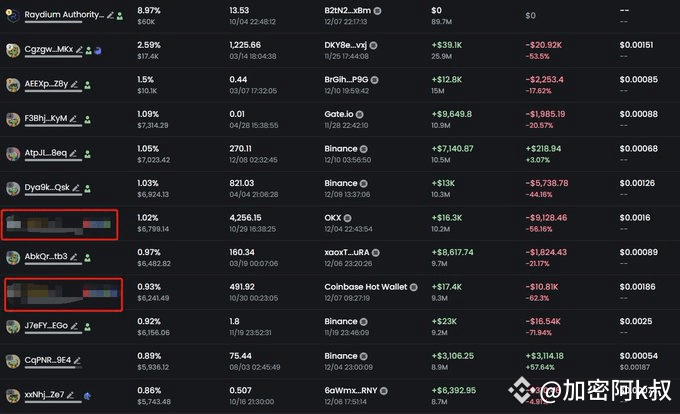
Task: Click the edit pencil beside AEEXp...Z8y
Action: tap(74, 85)
